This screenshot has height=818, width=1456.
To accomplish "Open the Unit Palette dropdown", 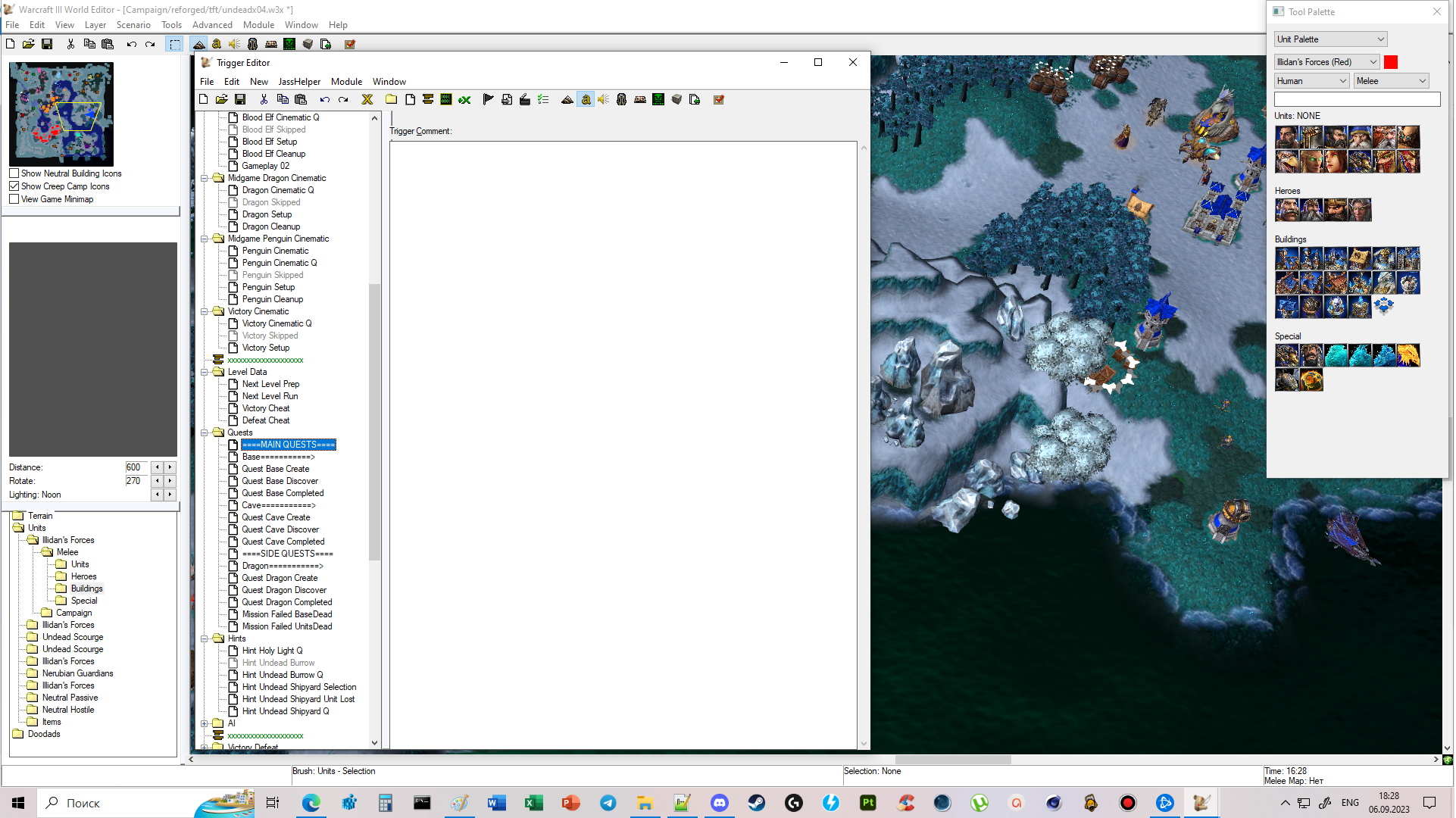I will pos(1330,39).
